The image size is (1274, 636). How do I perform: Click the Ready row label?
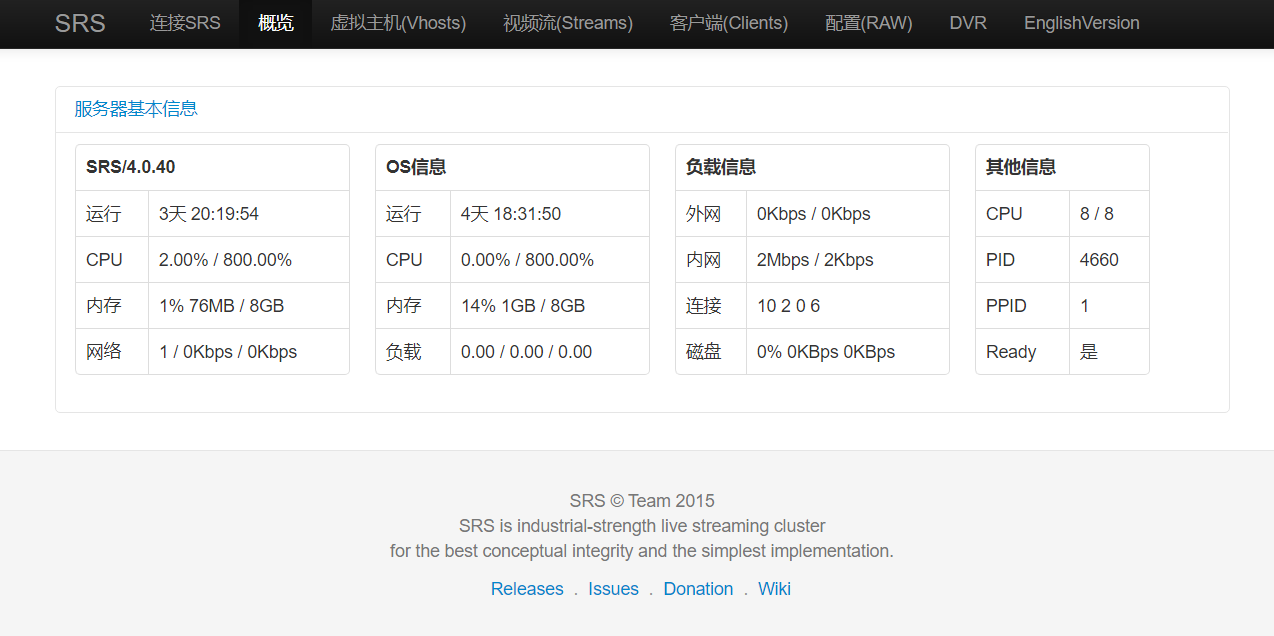(x=1011, y=352)
